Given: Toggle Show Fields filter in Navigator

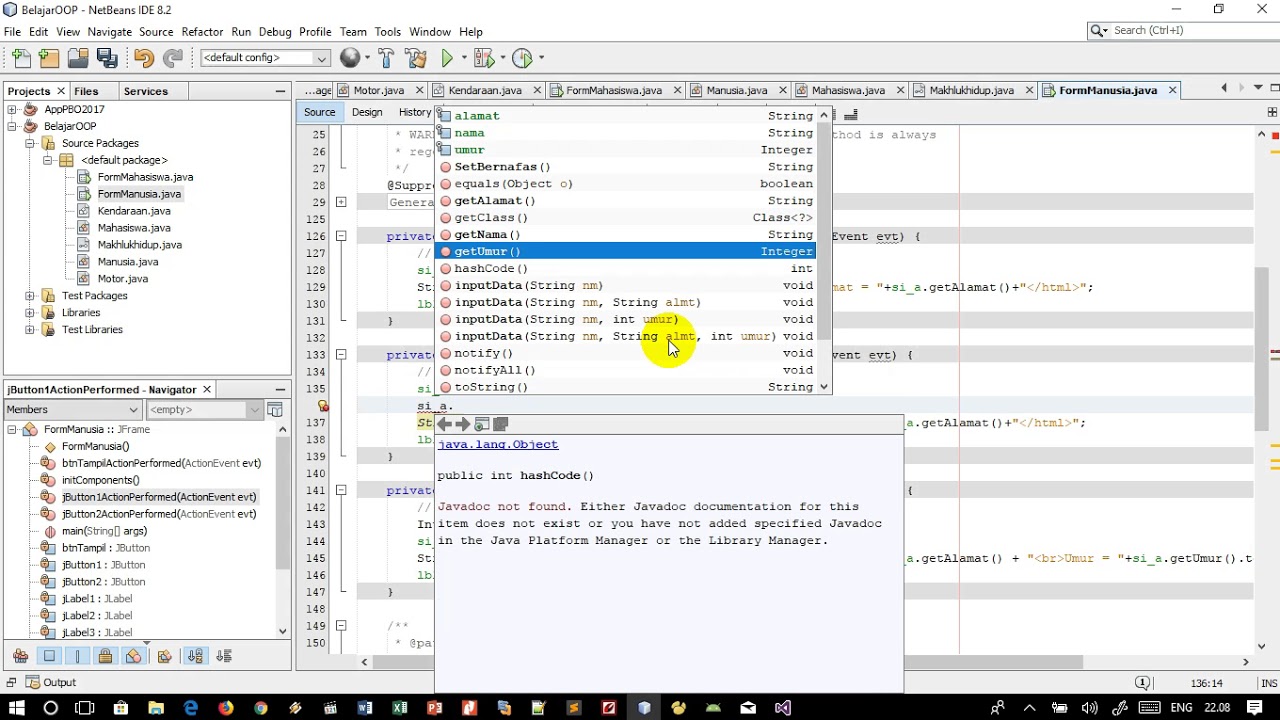Looking at the screenshot, I should click(49, 656).
